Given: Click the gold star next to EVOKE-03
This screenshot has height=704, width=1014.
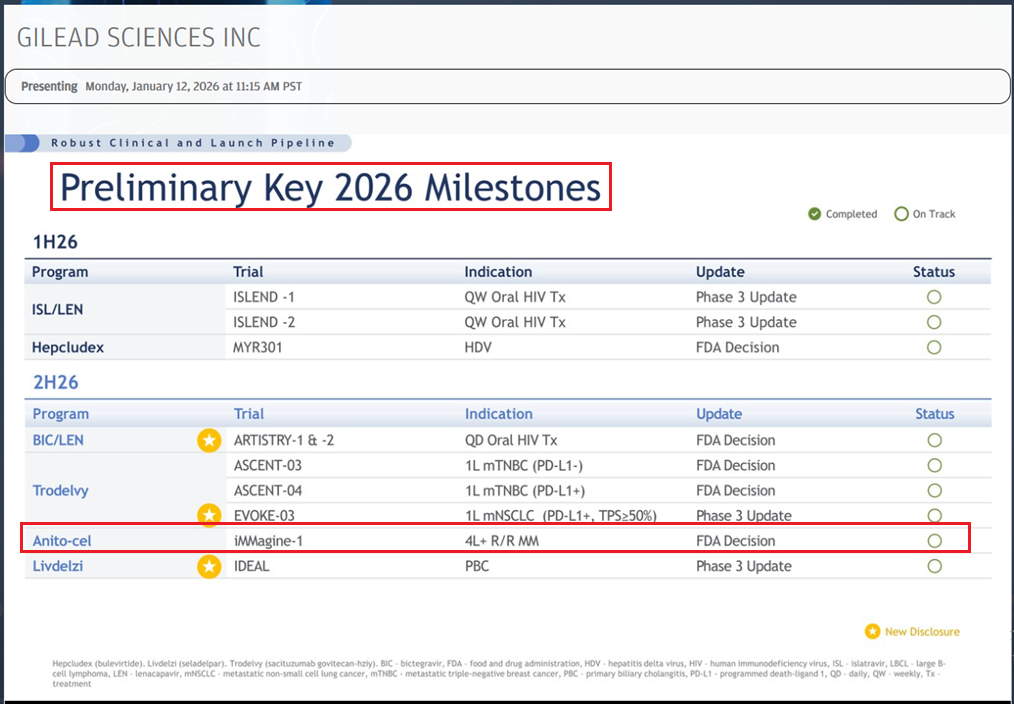Looking at the screenshot, I should pos(208,515).
